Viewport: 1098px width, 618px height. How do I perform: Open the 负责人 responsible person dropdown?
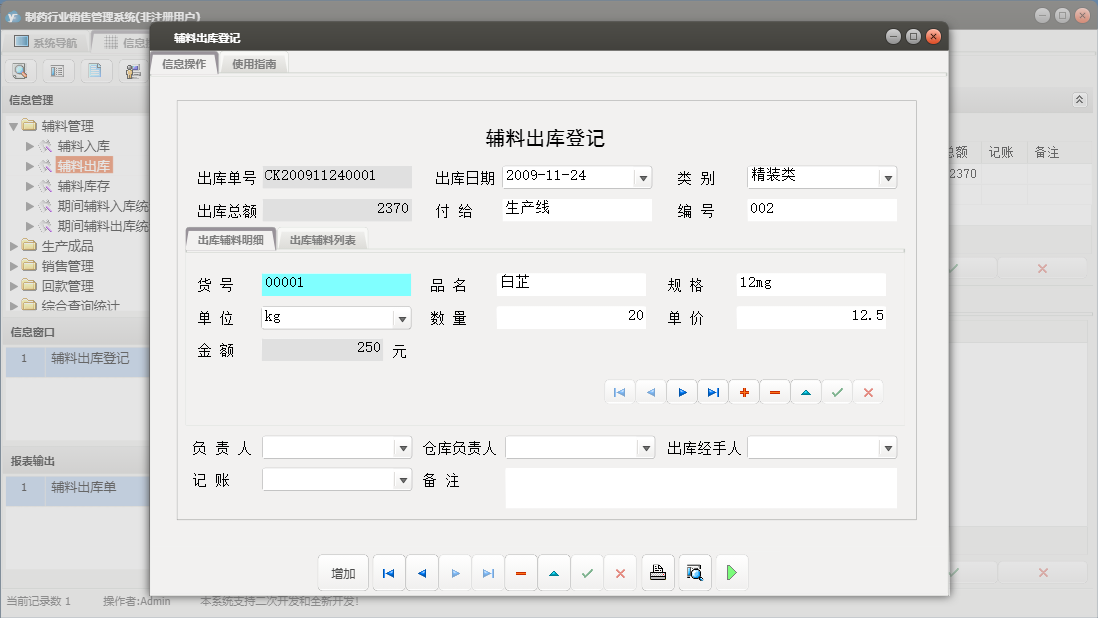403,447
